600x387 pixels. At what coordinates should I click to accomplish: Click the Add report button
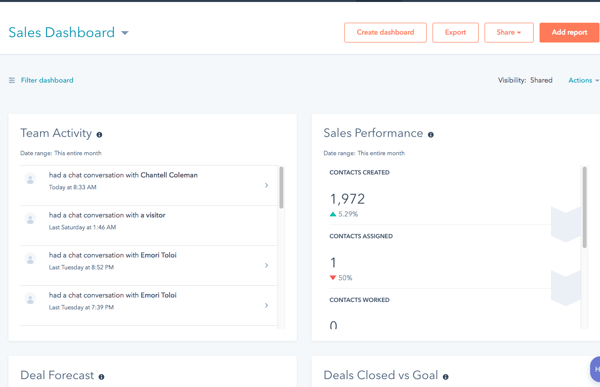[569, 33]
